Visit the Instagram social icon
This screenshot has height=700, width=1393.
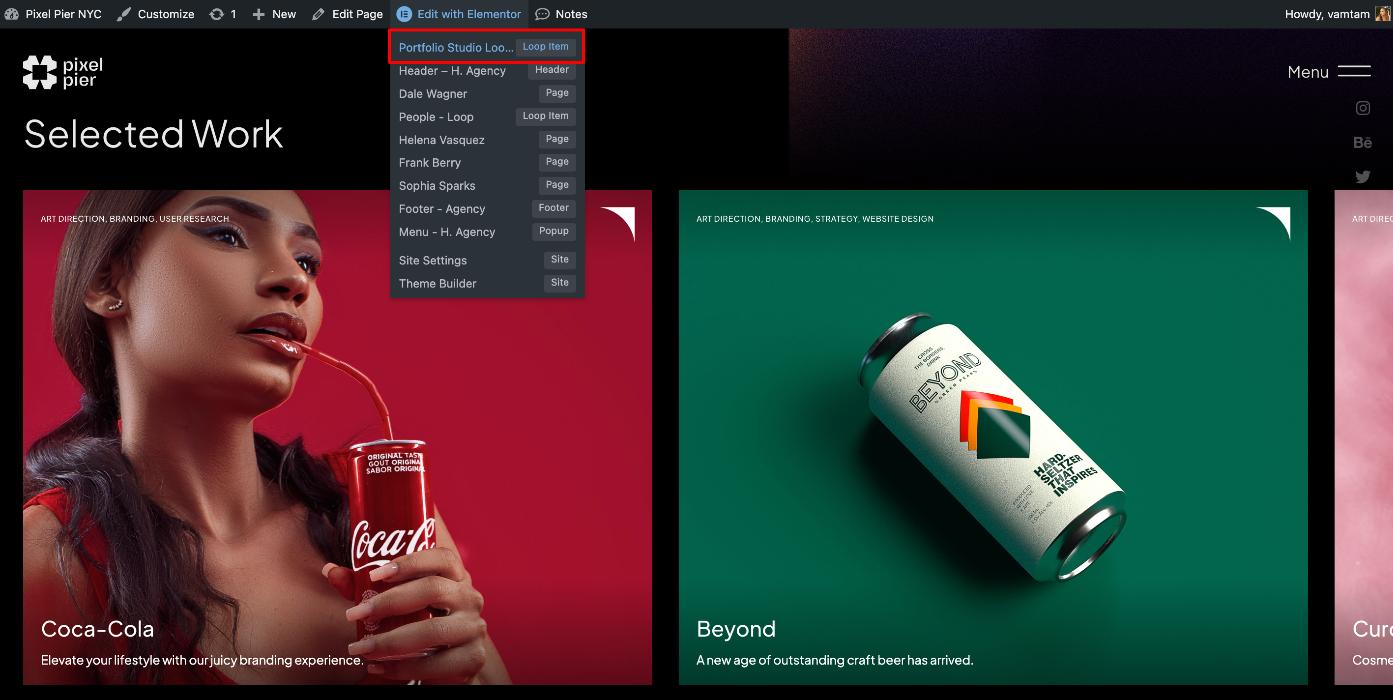(x=1362, y=108)
